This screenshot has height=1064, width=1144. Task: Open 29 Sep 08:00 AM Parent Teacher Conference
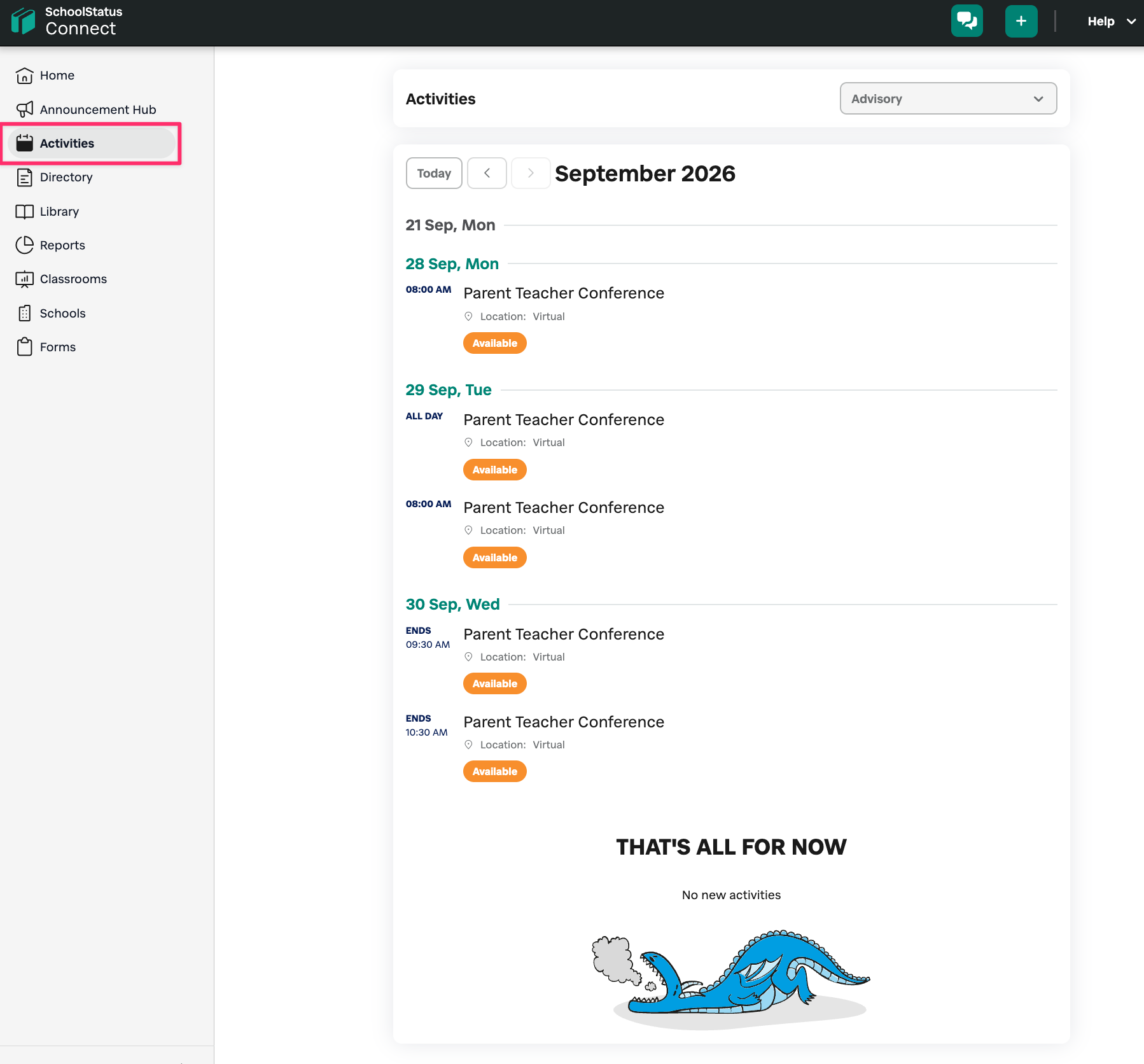[564, 508]
